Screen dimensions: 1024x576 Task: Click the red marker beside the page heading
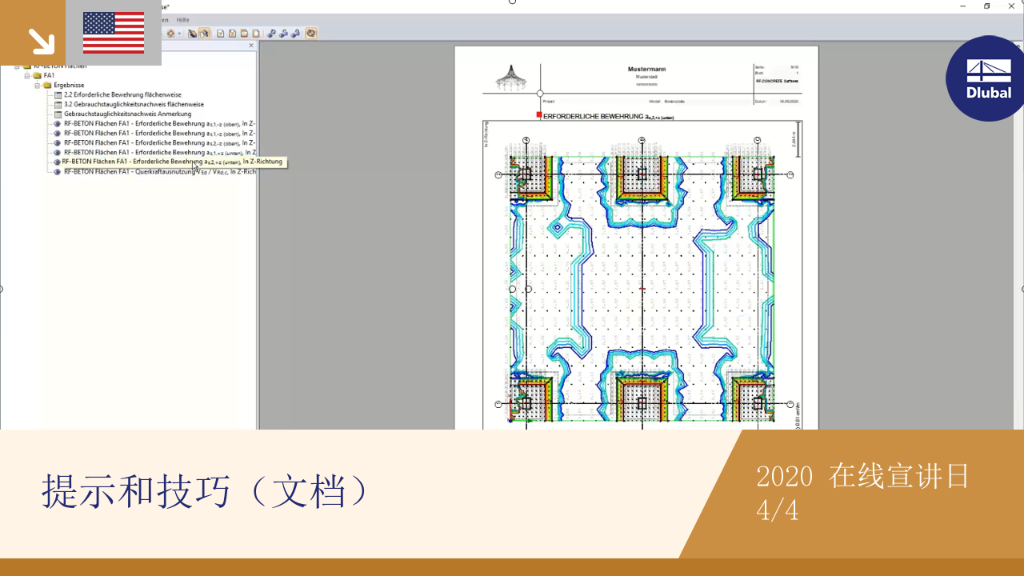point(539,115)
